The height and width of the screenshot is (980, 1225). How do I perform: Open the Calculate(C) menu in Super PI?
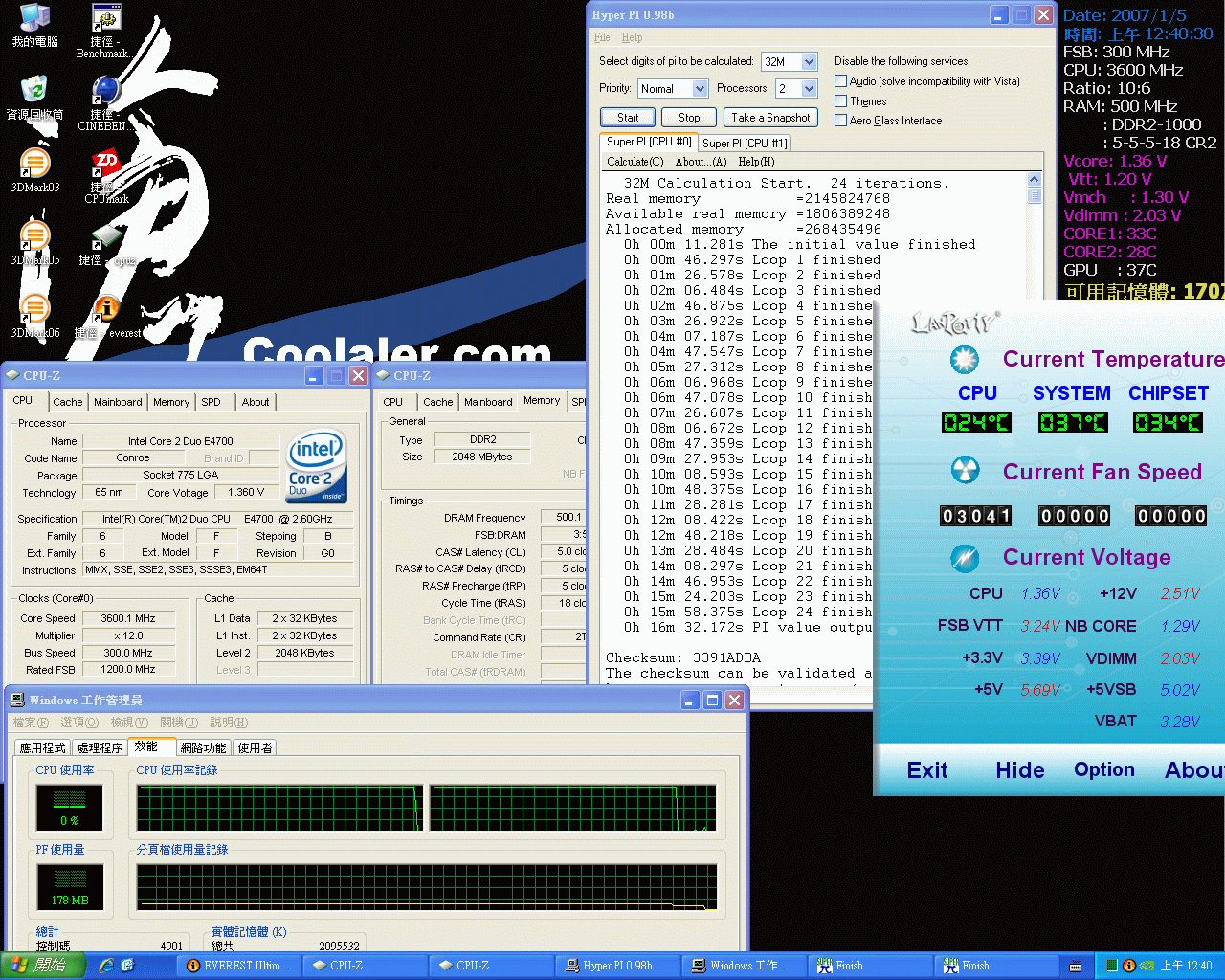pyautogui.click(x=635, y=162)
